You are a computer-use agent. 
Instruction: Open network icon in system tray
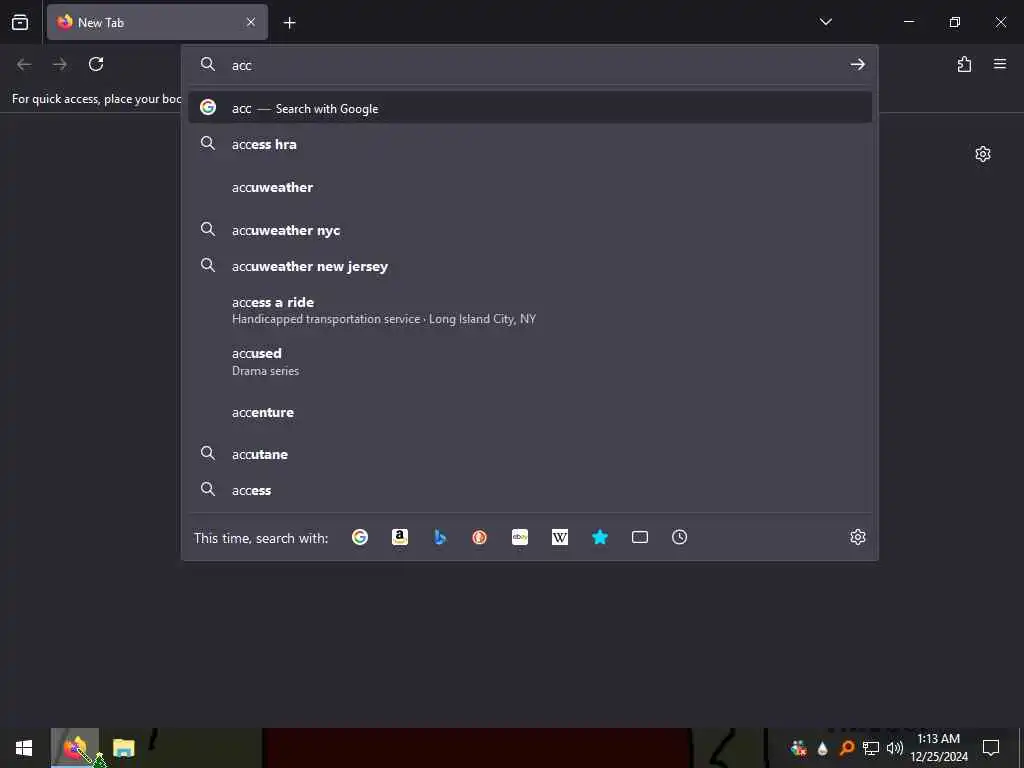point(871,748)
